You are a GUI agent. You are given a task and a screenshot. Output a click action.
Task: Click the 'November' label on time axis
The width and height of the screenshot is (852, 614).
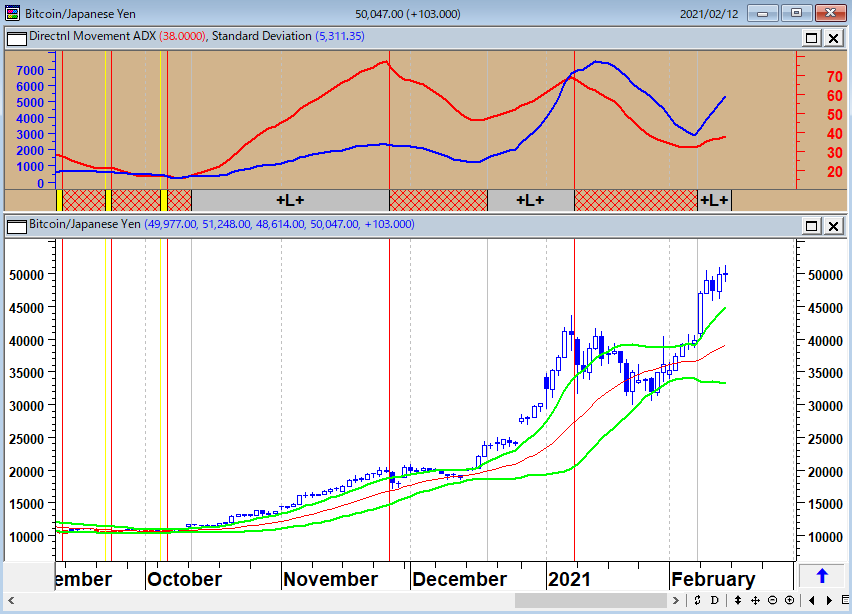pos(330,579)
